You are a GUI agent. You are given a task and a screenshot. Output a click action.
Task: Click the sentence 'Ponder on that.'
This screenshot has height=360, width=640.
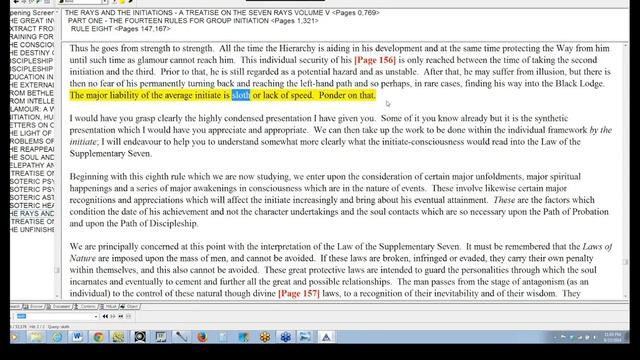(x=347, y=95)
